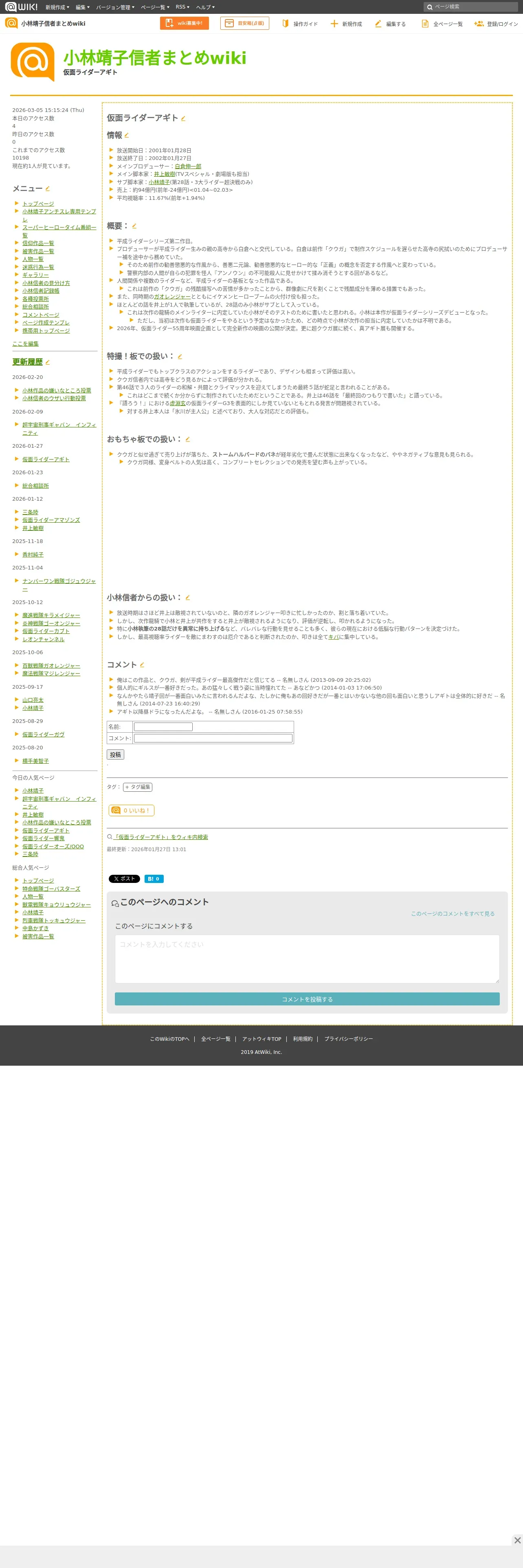Click the @WIKI logo in top bar
This screenshot has height=1568, width=523.
21,7
